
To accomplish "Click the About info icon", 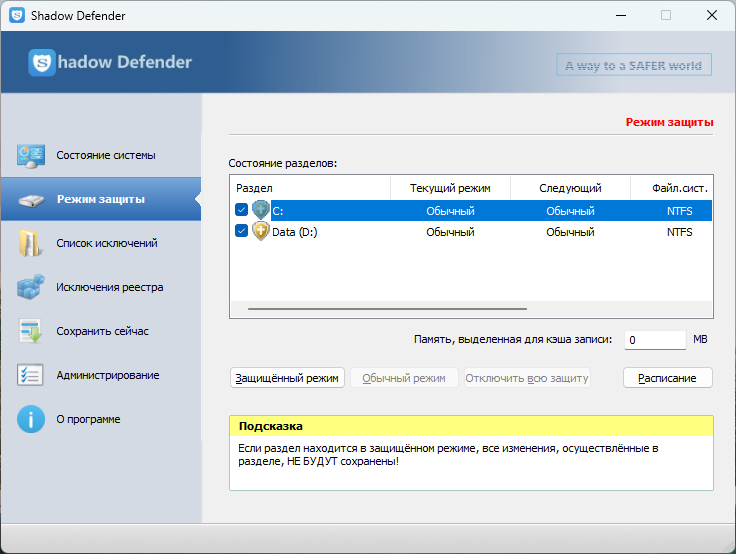I will point(31,419).
